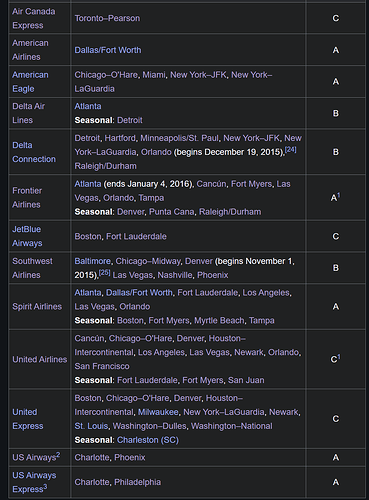Open the Spirit Airlines link

37,306
